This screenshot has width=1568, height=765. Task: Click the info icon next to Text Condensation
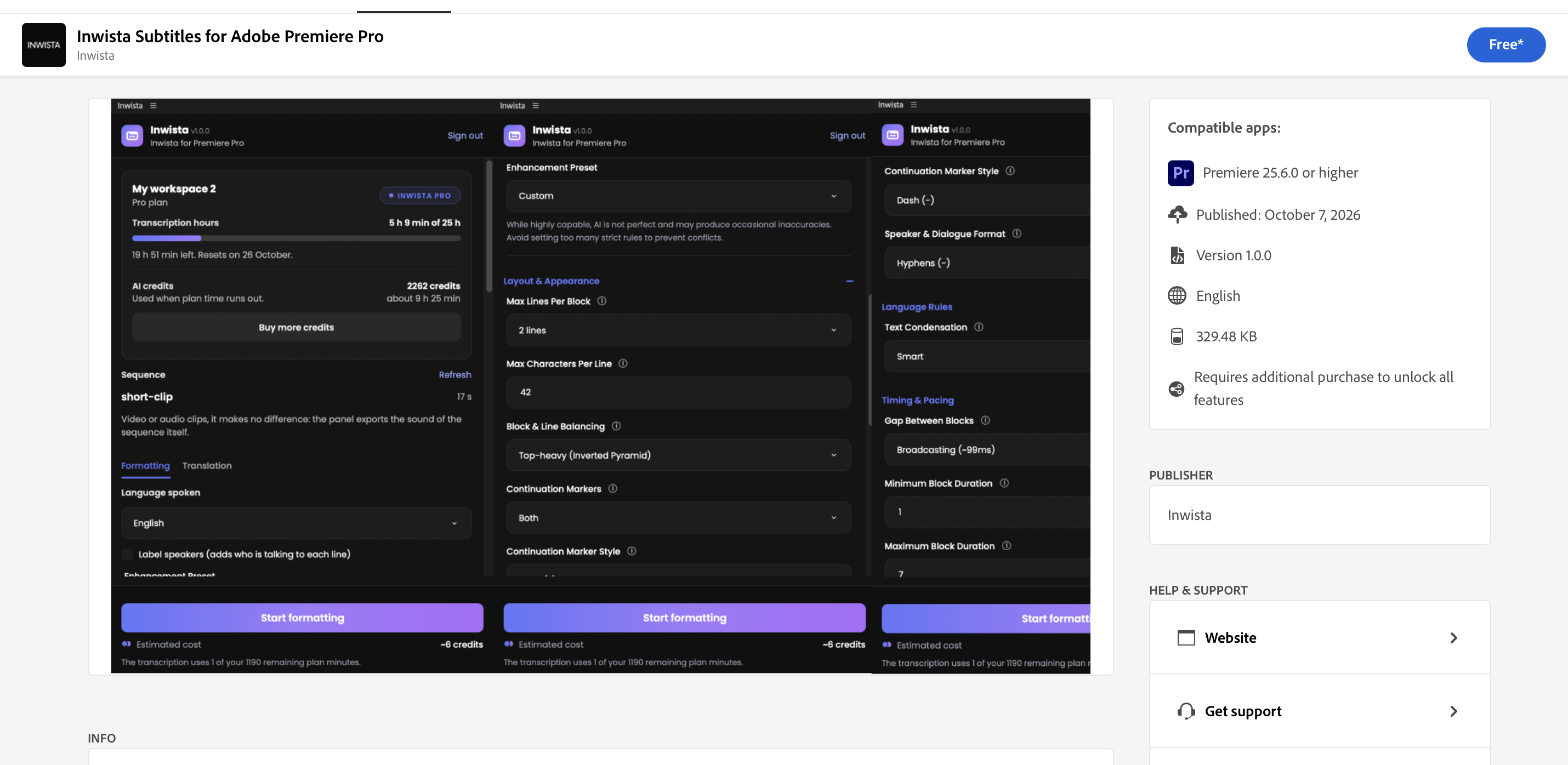pos(978,327)
